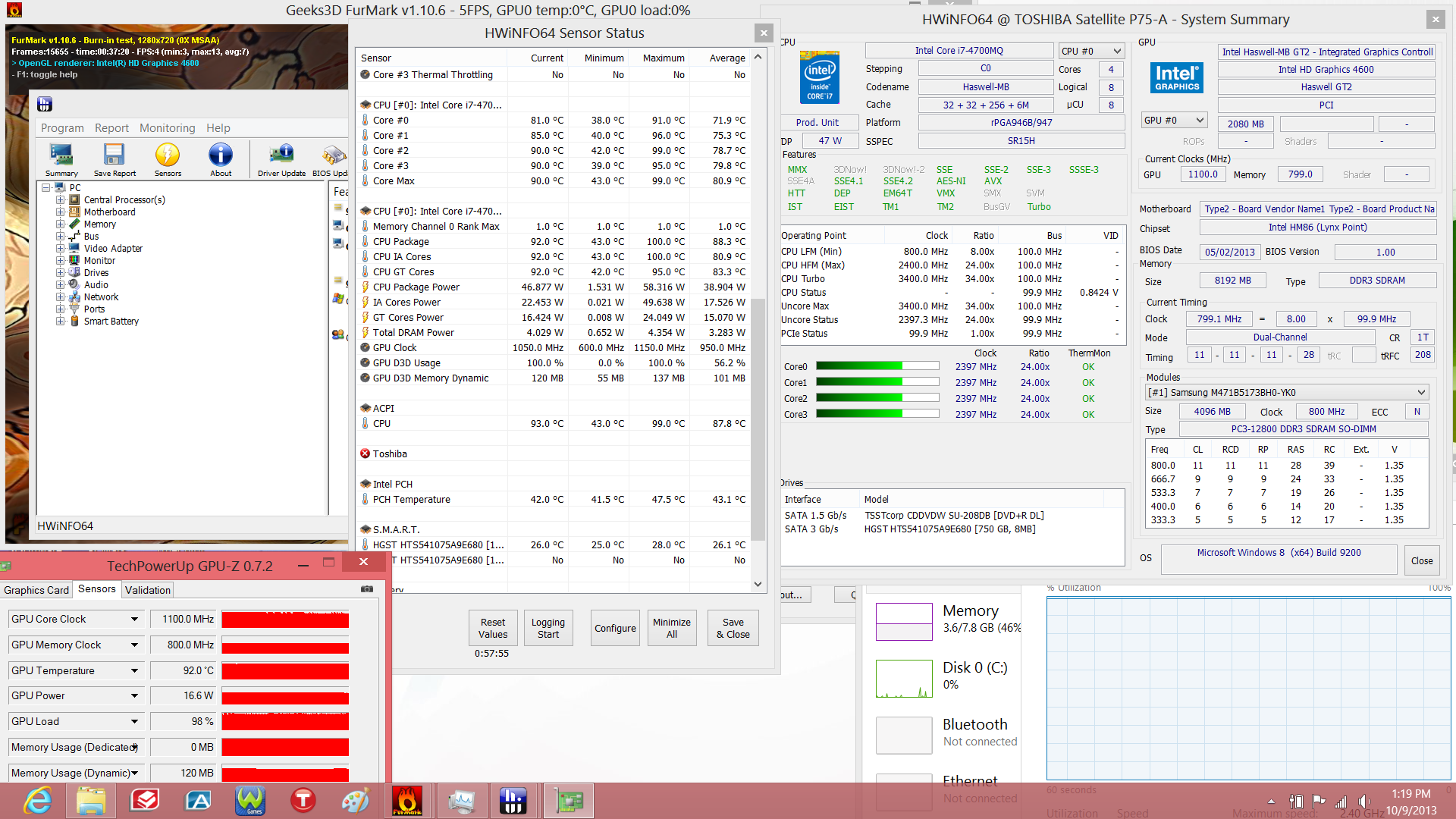Click Reset Values in Sensor Status
The width and height of the screenshot is (1456, 819).
pyautogui.click(x=493, y=628)
